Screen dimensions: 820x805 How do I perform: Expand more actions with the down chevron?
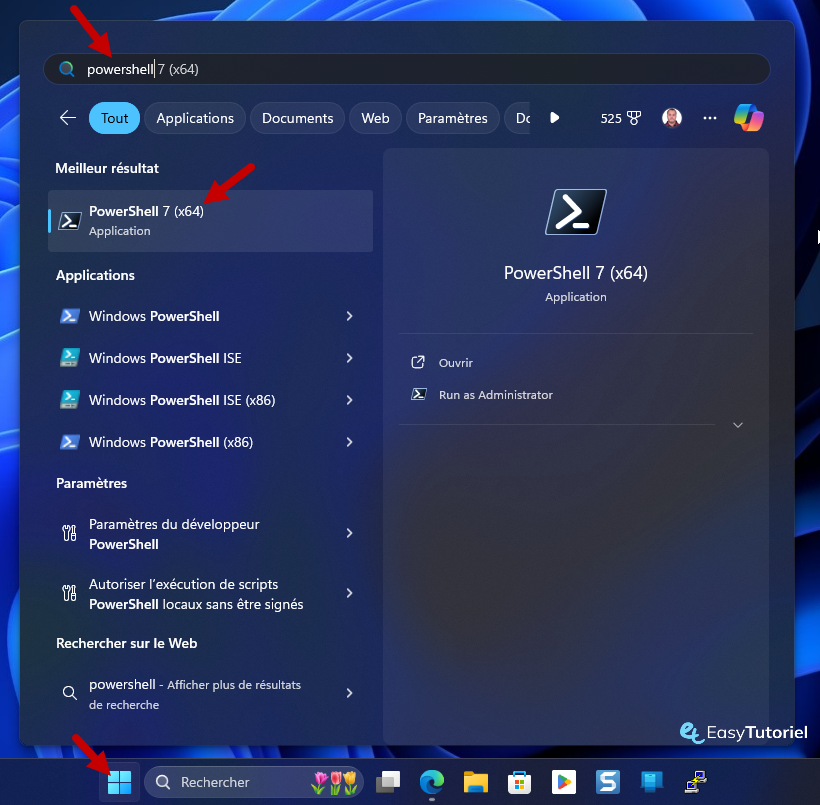click(x=737, y=425)
